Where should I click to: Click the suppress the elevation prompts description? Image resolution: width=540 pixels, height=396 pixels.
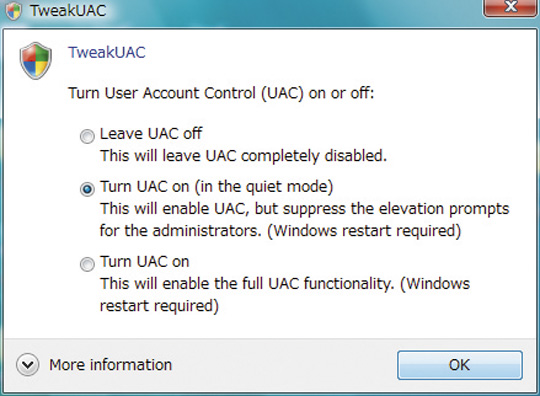coord(304,209)
